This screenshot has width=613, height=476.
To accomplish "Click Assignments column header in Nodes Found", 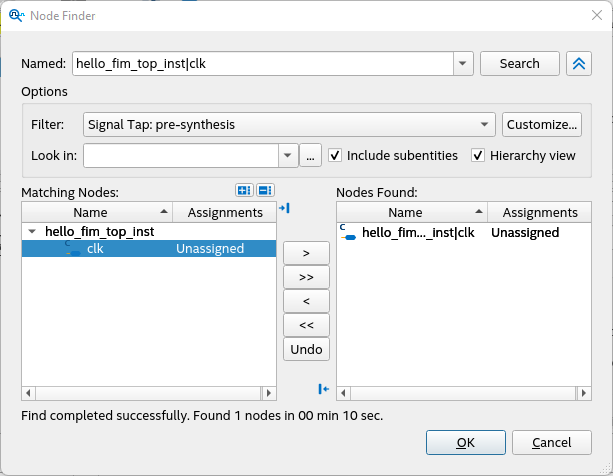I will click(x=540, y=212).
